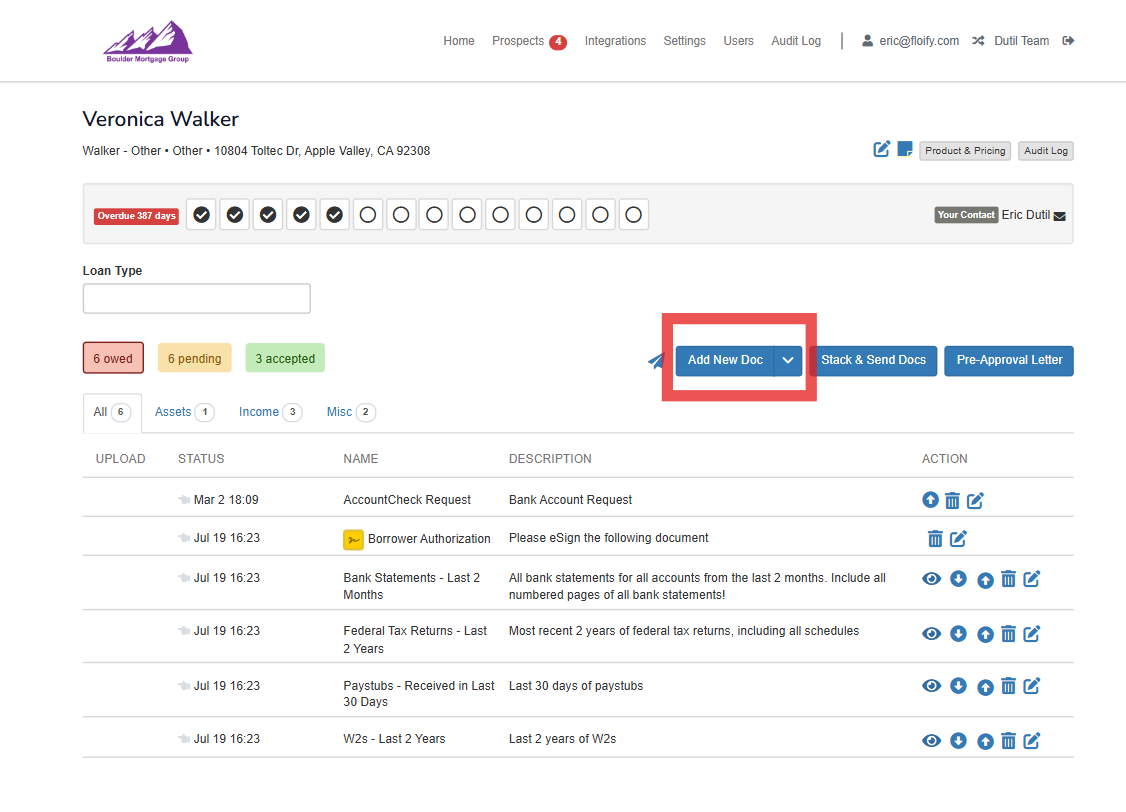Open the Loan Type selection box
The image size is (1126, 812).
click(197, 299)
